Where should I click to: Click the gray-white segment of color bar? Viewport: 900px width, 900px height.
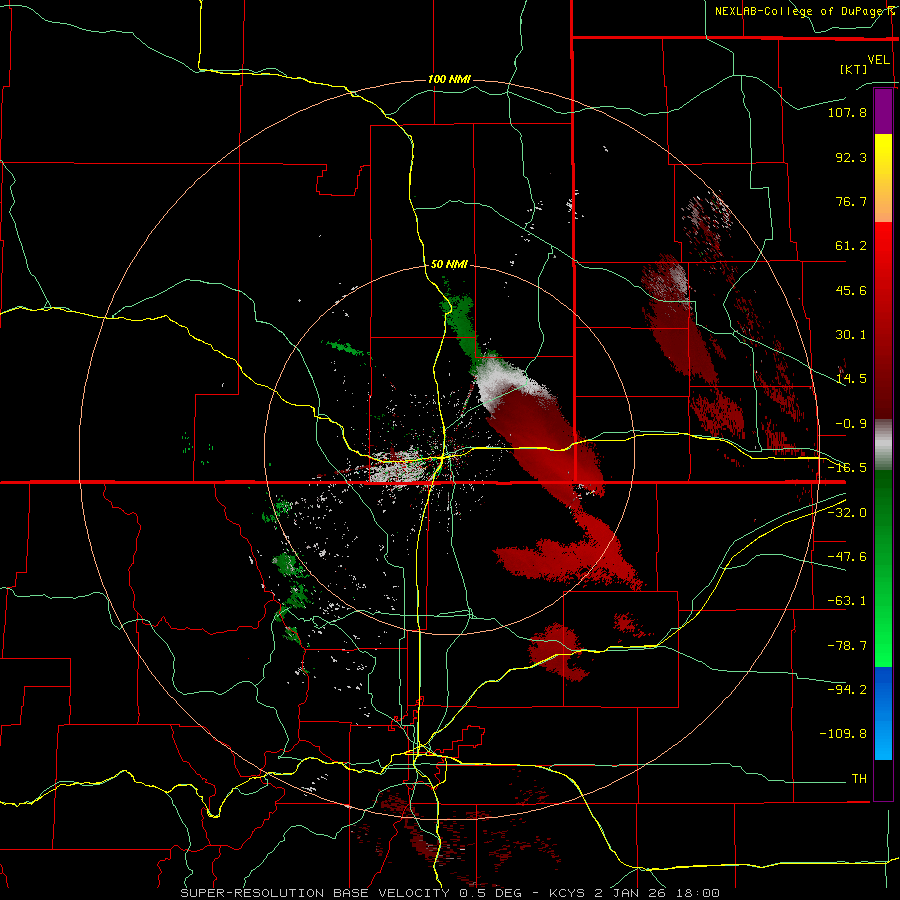point(883,445)
